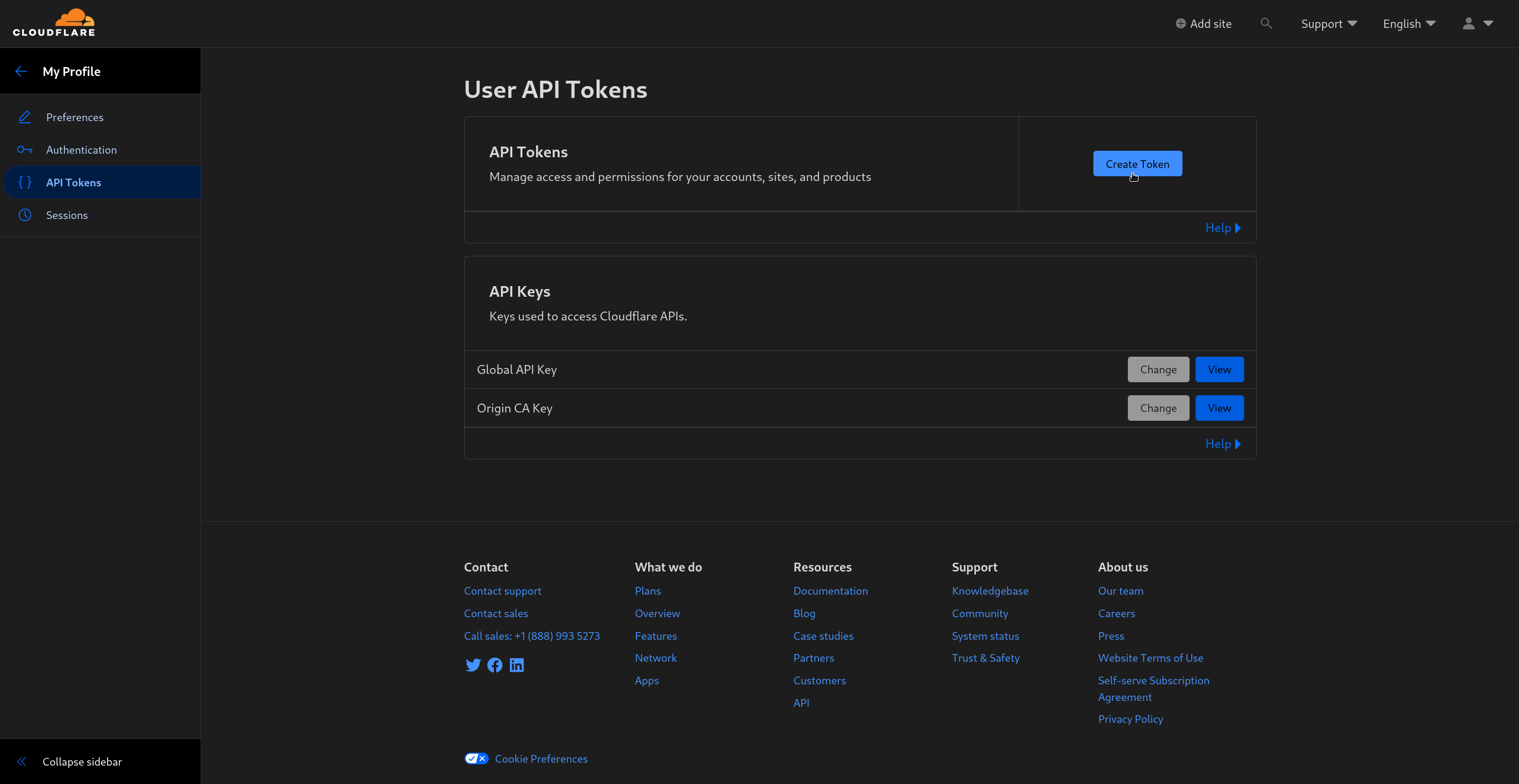Image resolution: width=1519 pixels, height=784 pixels.
Task: Open Trust & Safety footer link
Action: click(x=986, y=658)
